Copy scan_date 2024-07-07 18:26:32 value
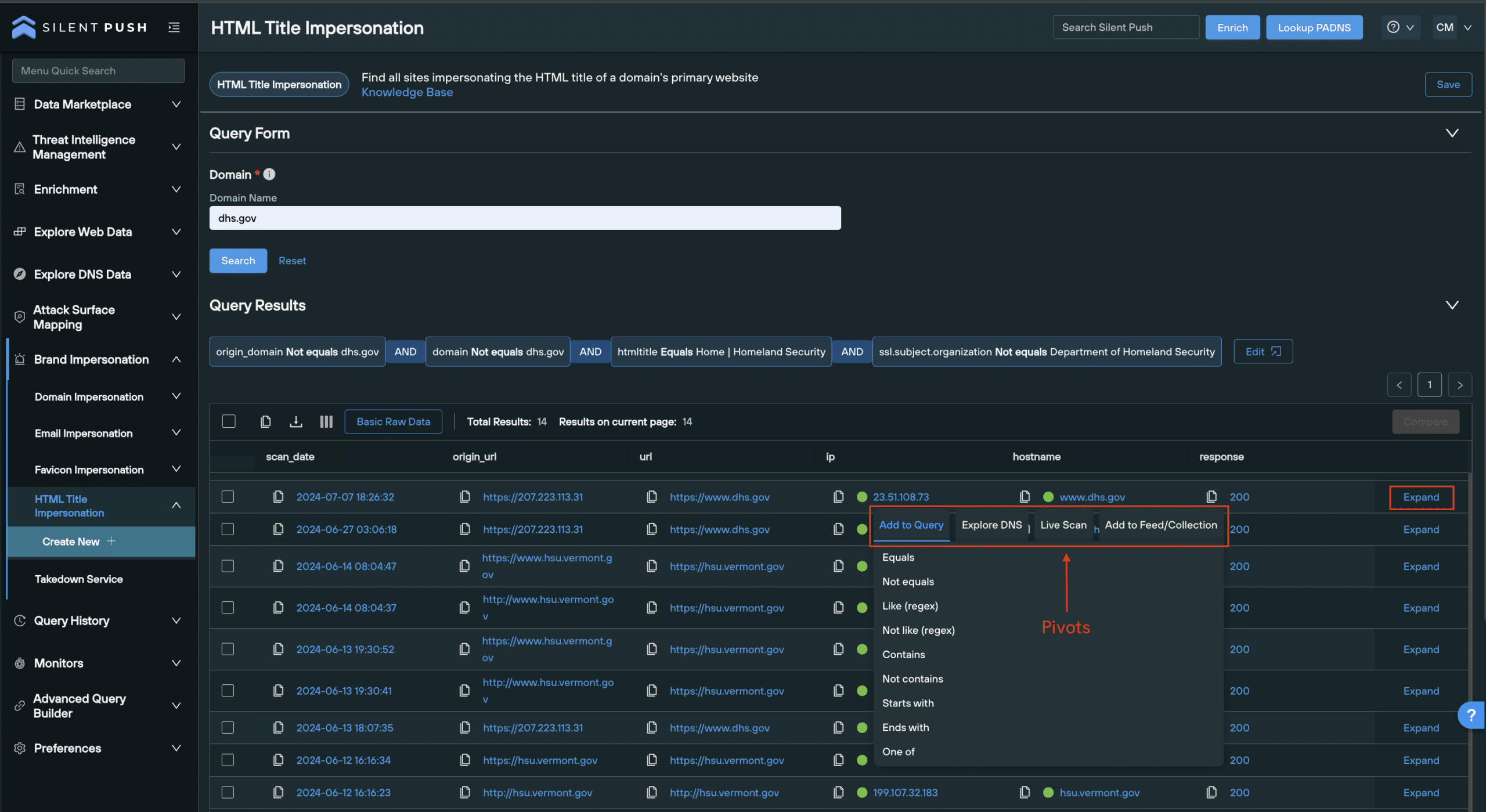 (279, 497)
